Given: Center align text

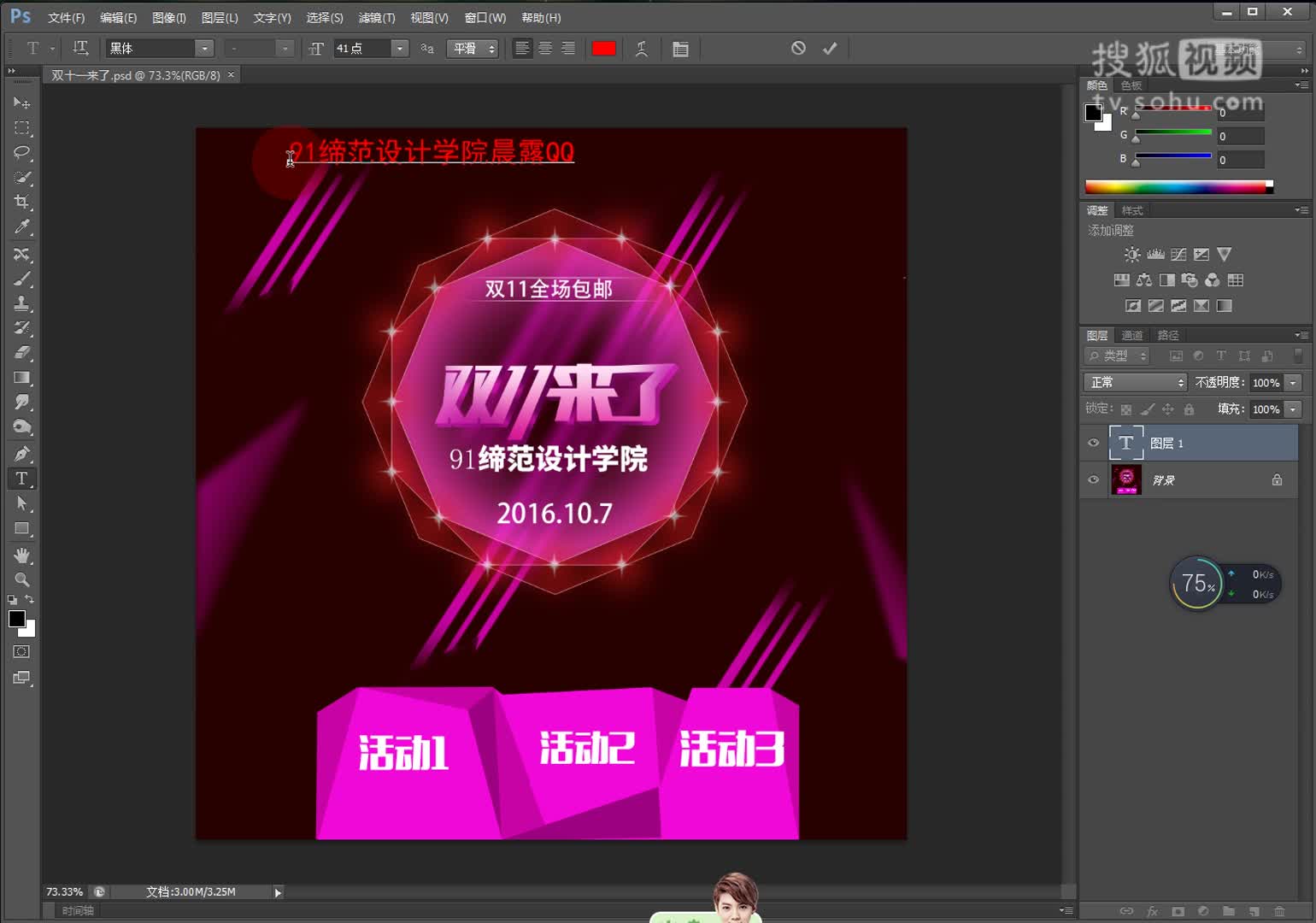Looking at the screenshot, I should 545,49.
